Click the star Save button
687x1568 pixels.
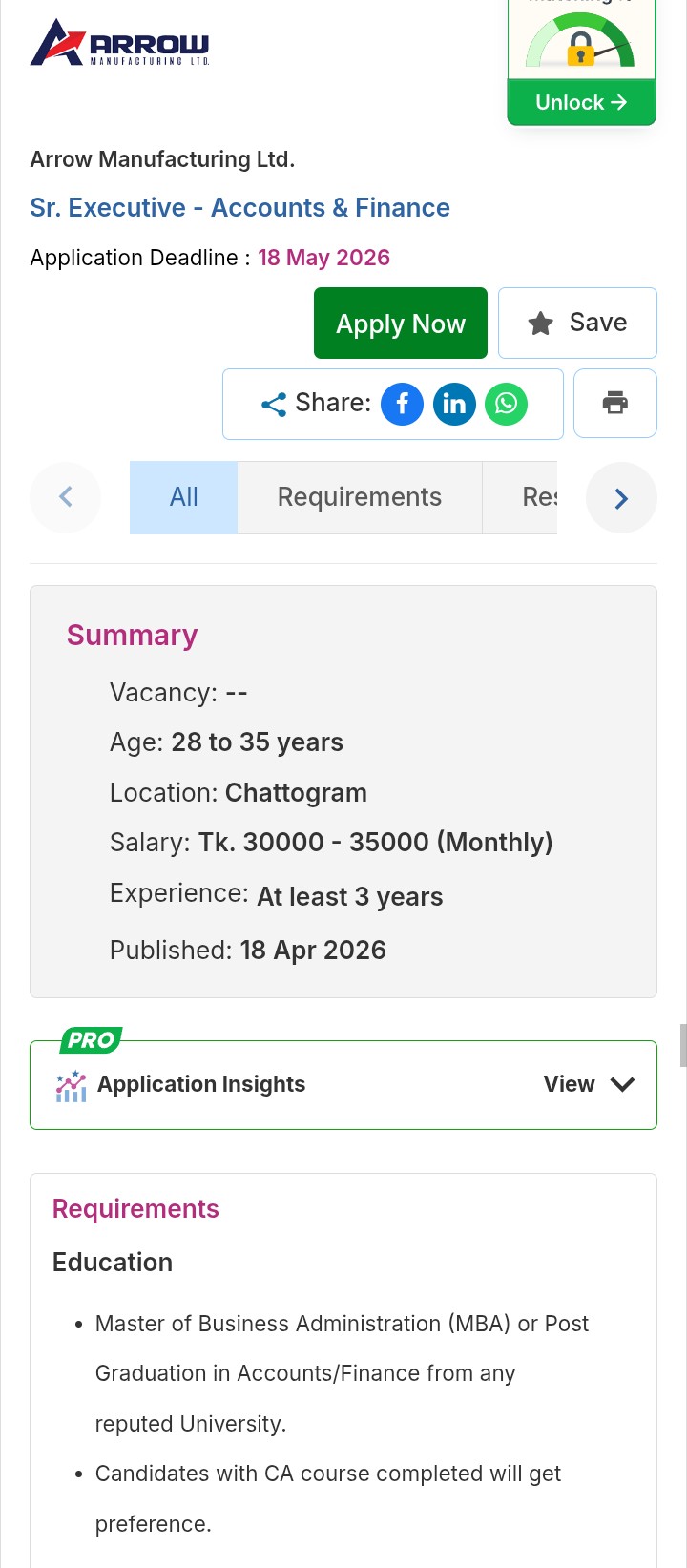click(577, 323)
